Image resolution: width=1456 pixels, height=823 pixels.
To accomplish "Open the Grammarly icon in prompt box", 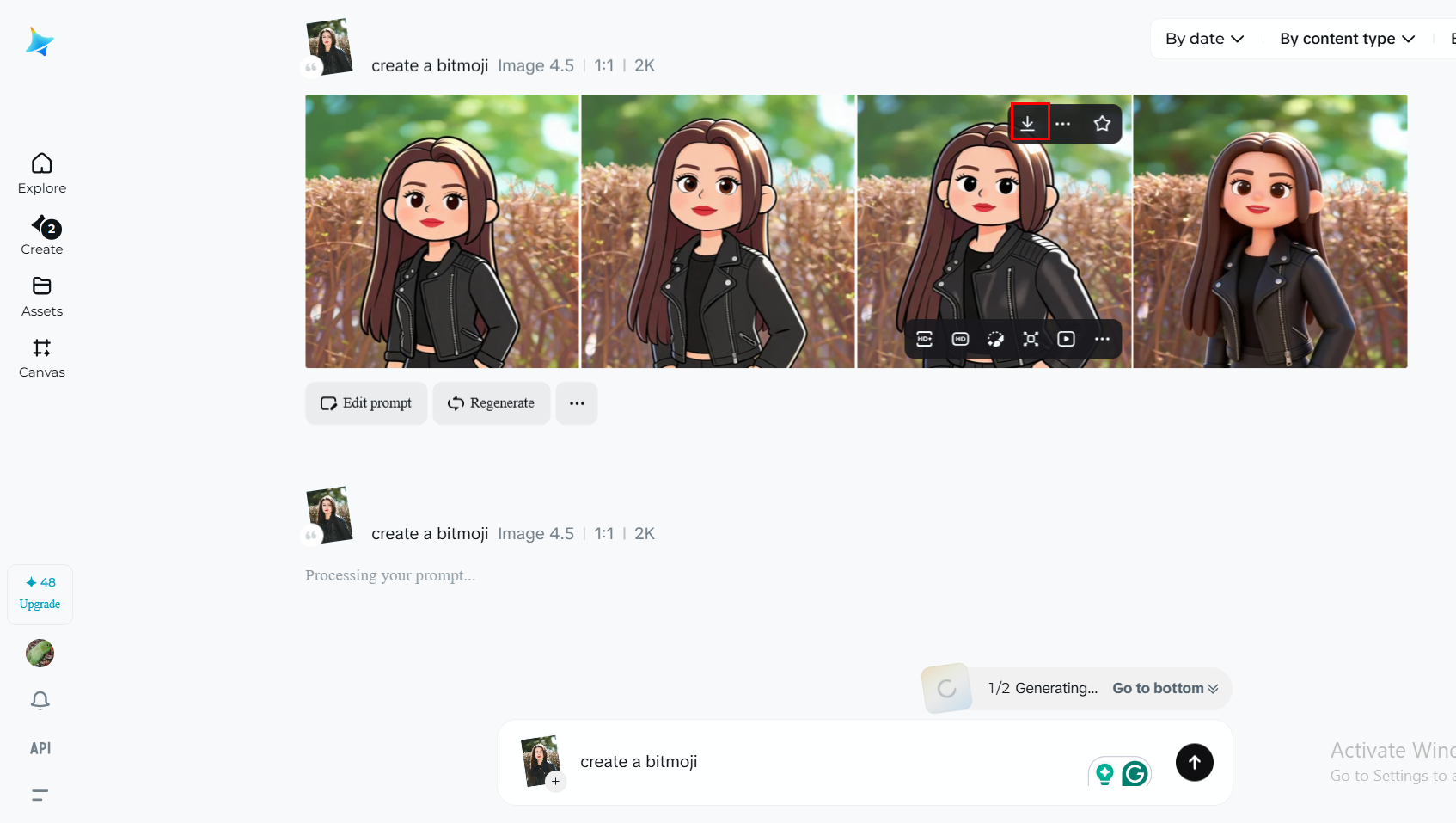I will pyautogui.click(x=1135, y=774).
